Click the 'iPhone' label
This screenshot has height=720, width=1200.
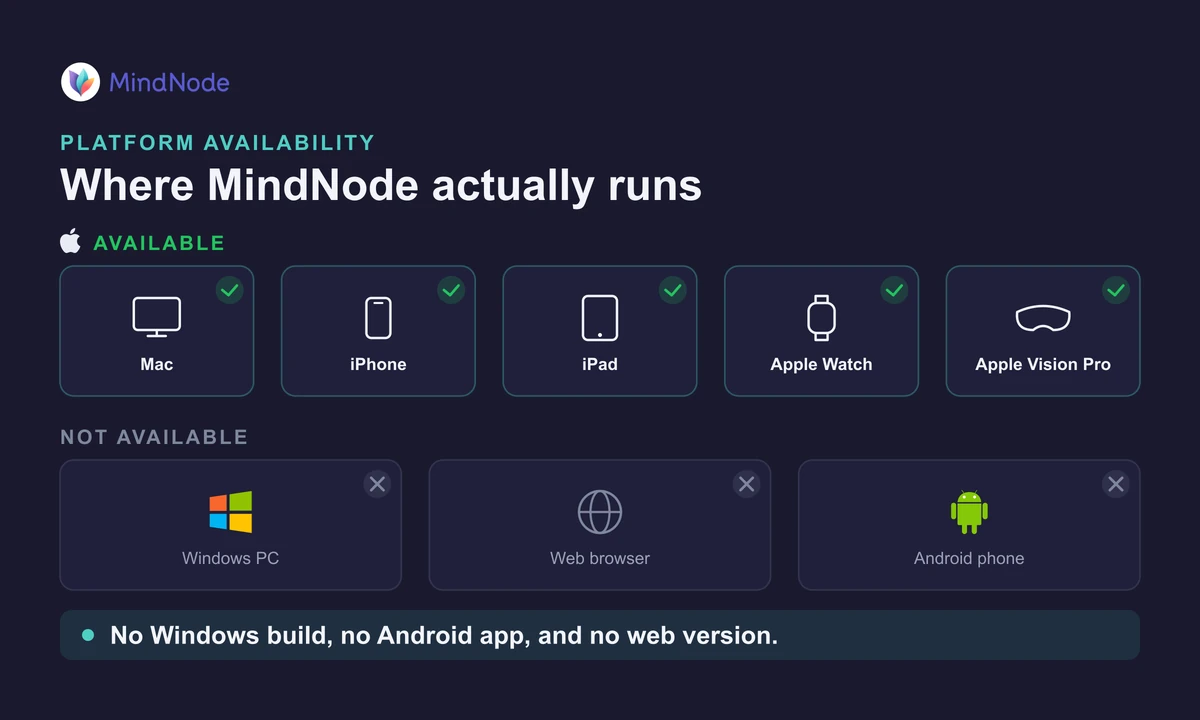point(378,364)
